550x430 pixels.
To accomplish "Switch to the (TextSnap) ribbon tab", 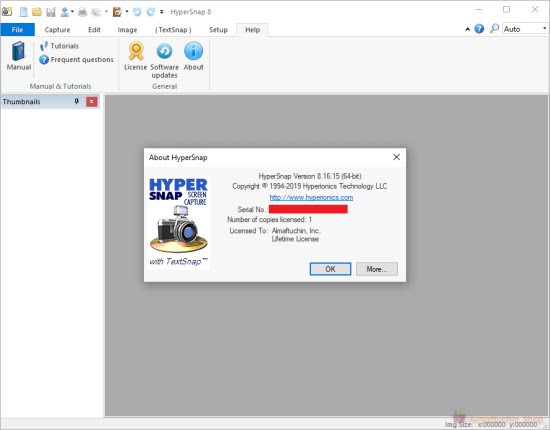I will (x=173, y=30).
